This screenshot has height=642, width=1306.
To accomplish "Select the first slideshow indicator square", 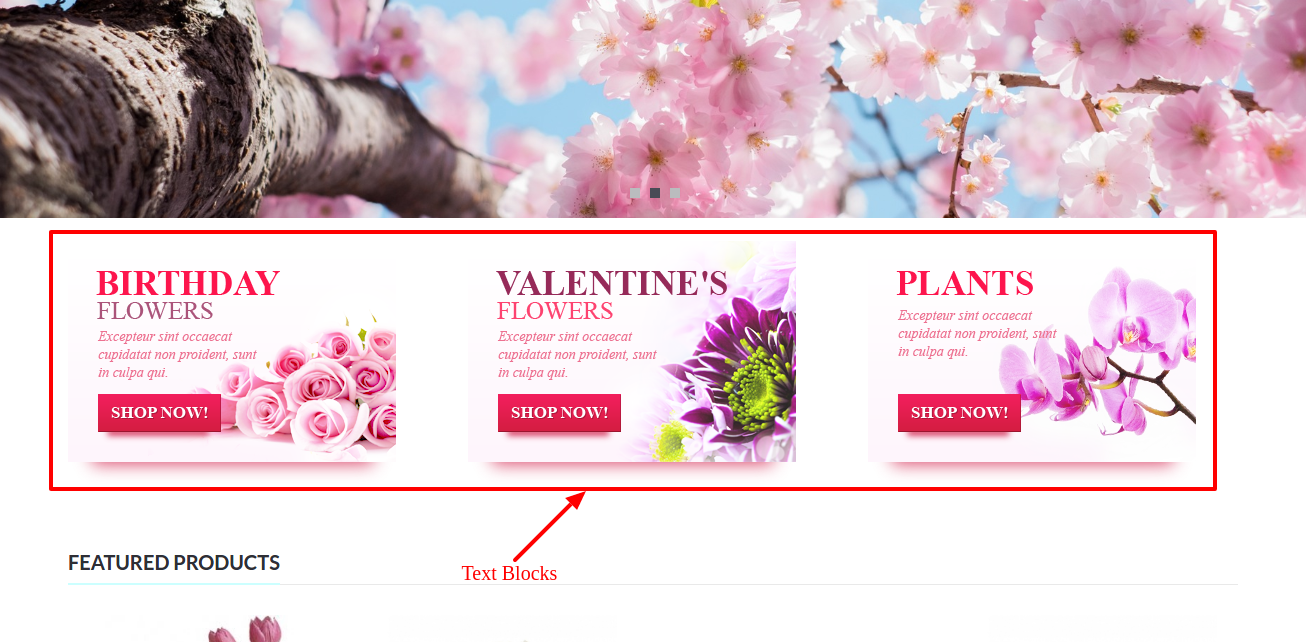I will click(635, 193).
